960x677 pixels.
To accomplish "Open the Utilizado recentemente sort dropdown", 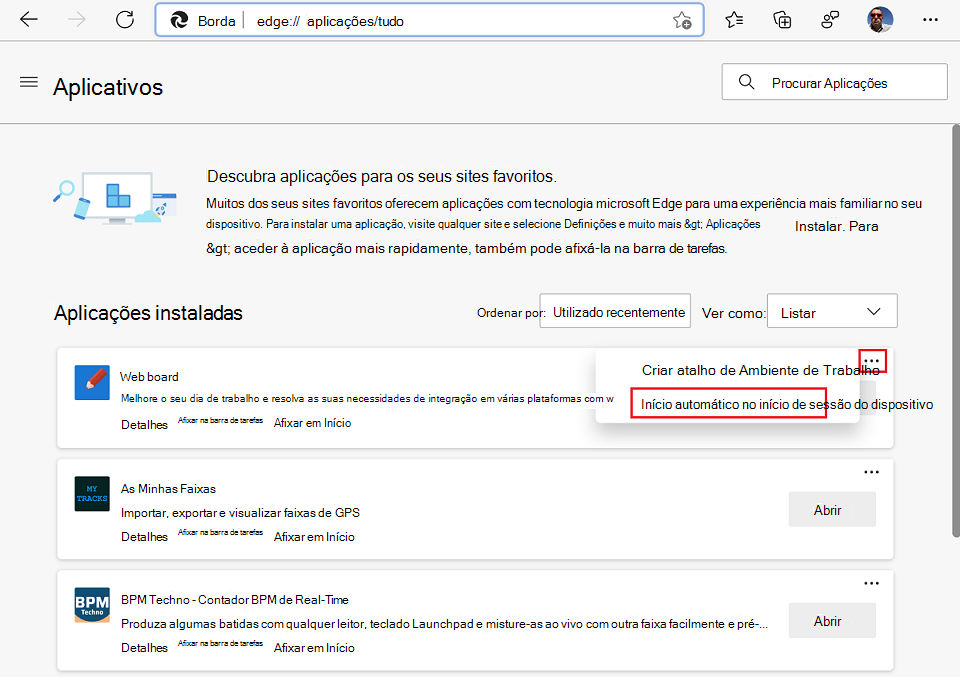I will coord(614,310).
